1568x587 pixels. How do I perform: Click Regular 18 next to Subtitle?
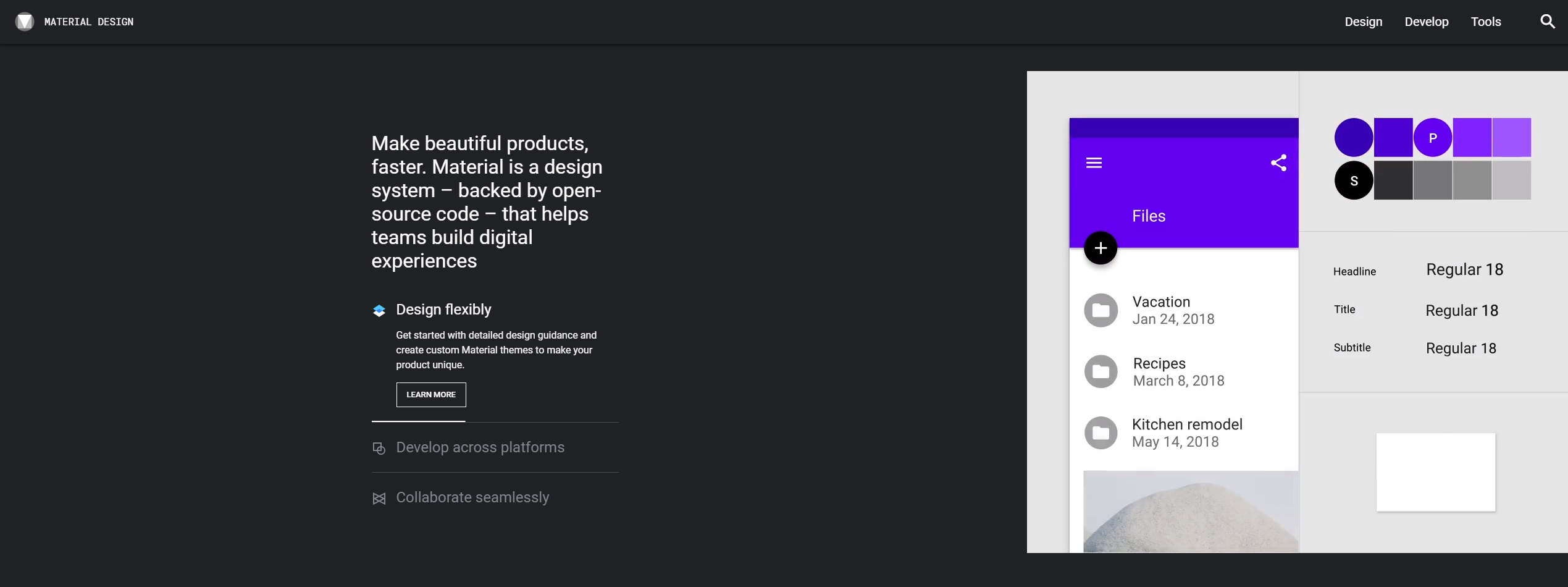[1461, 348]
